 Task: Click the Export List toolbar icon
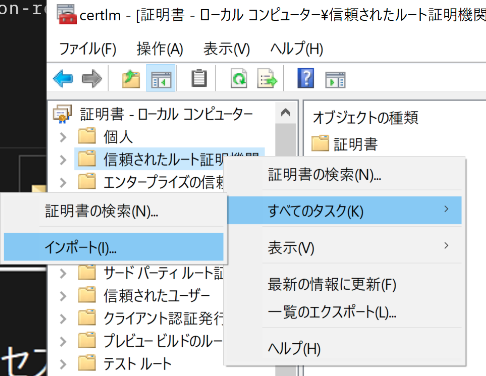pyautogui.click(x=267, y=79)
